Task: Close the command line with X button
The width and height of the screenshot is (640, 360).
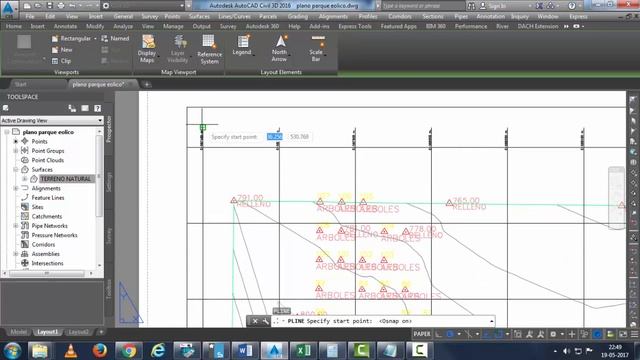Action: click(x=255, y=321)
